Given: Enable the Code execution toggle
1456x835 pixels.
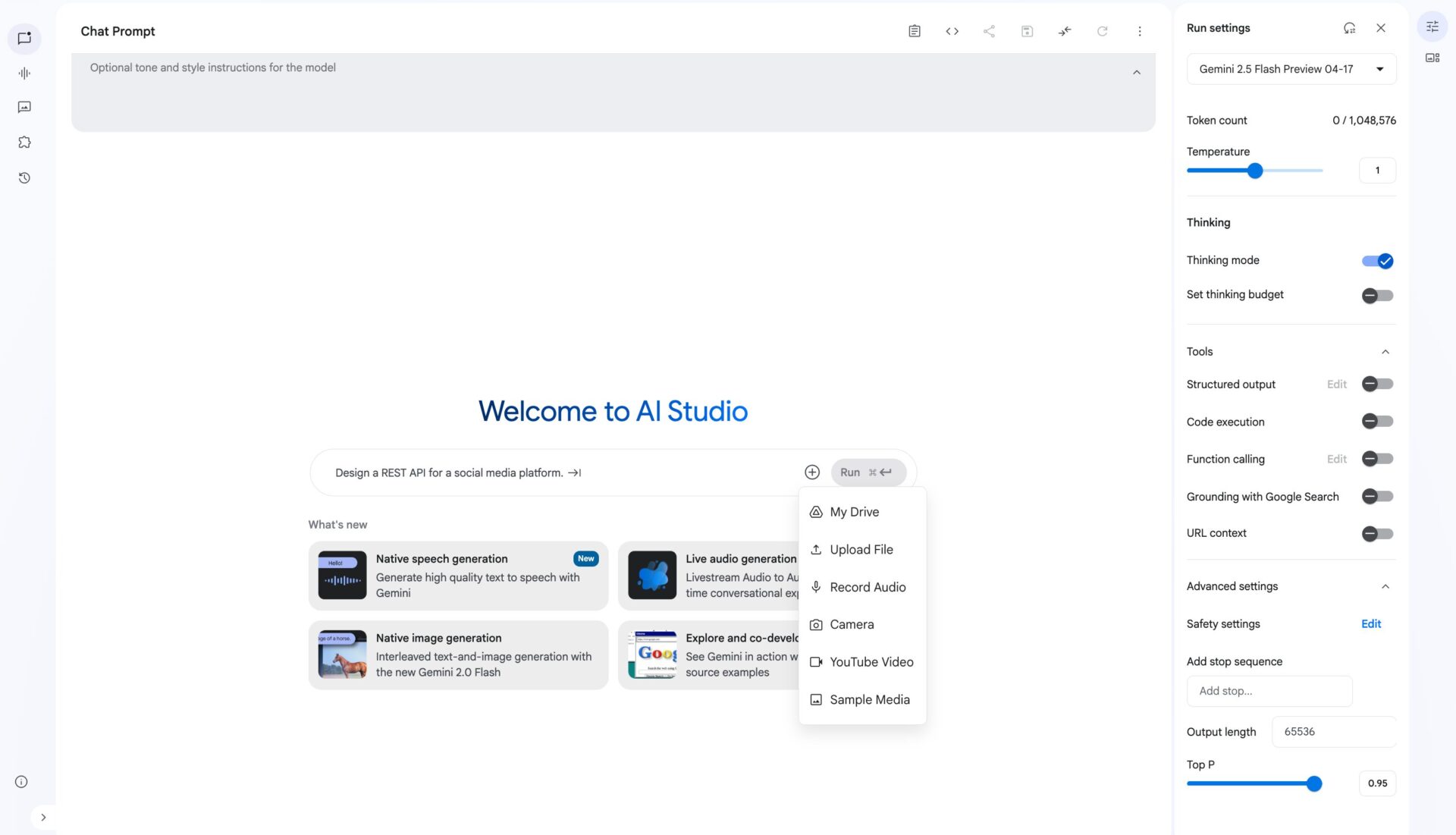Looking at the screenshot, I should pos(1377,421).
